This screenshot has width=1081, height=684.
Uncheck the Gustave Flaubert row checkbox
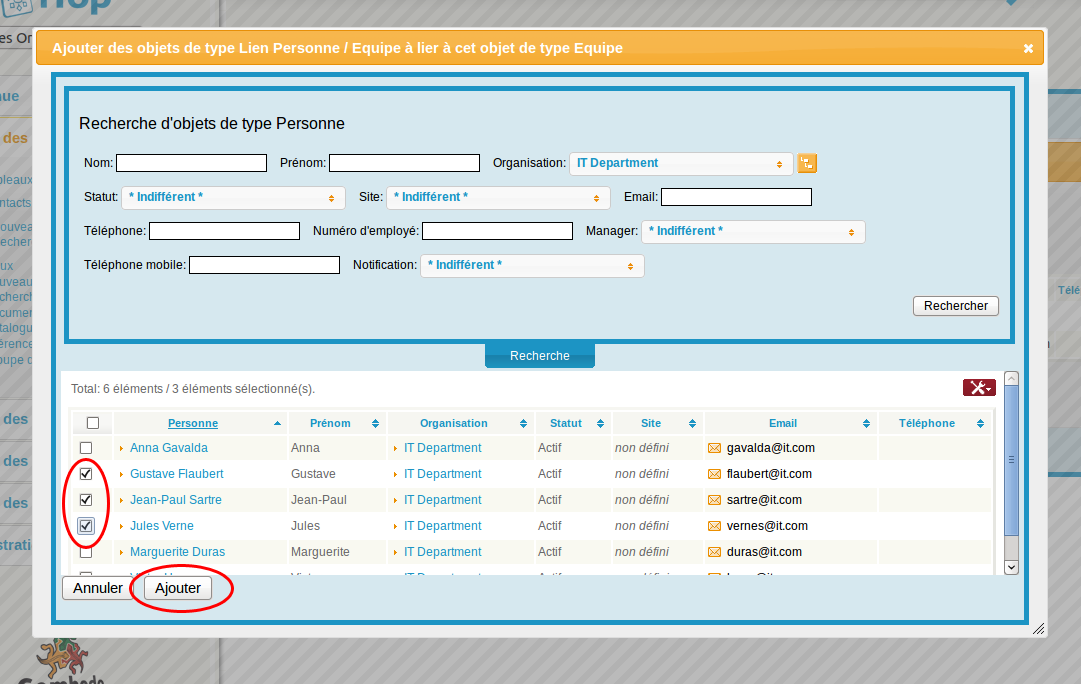tap(86, 474)
